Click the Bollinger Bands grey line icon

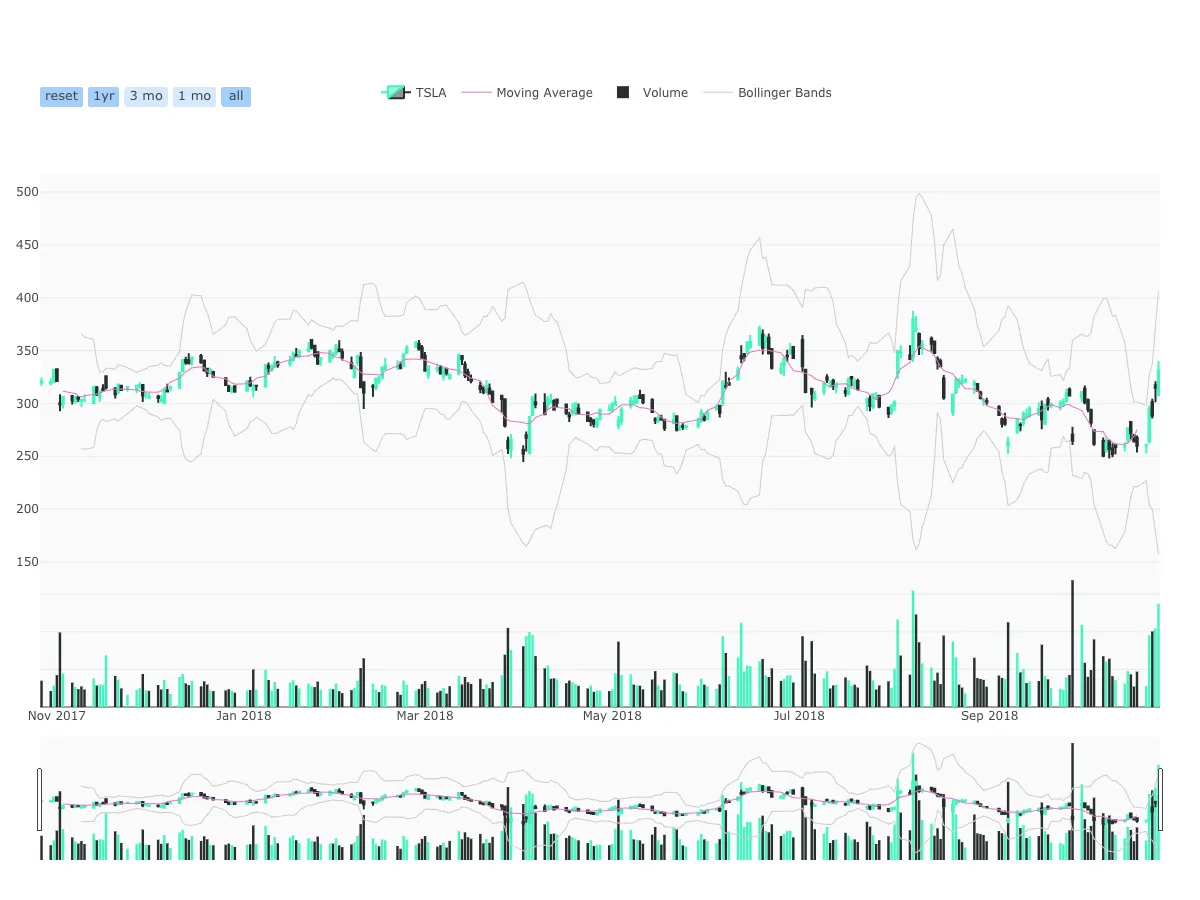click(x=718, y=93)
